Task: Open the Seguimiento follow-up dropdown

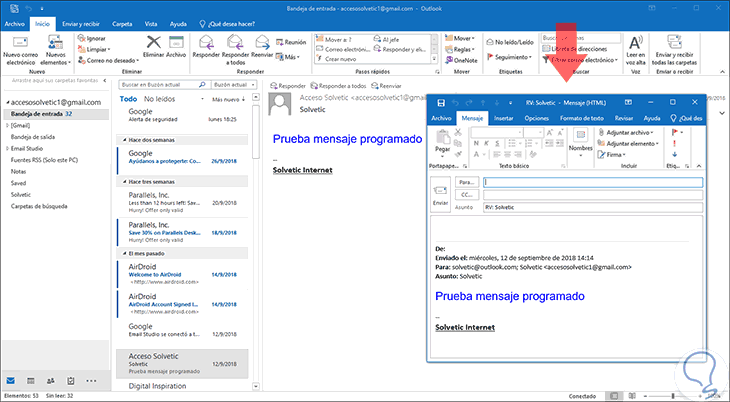Action: pos(514,57)
